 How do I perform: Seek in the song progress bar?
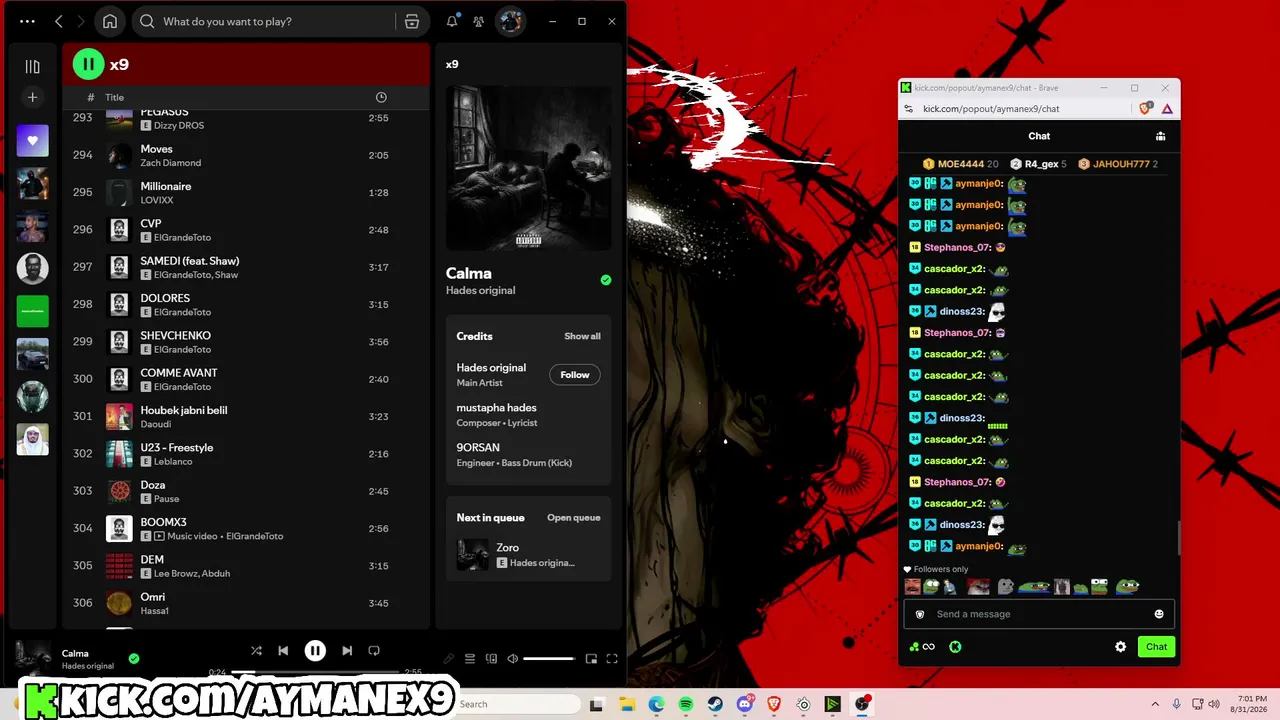[x=315, y=672]
